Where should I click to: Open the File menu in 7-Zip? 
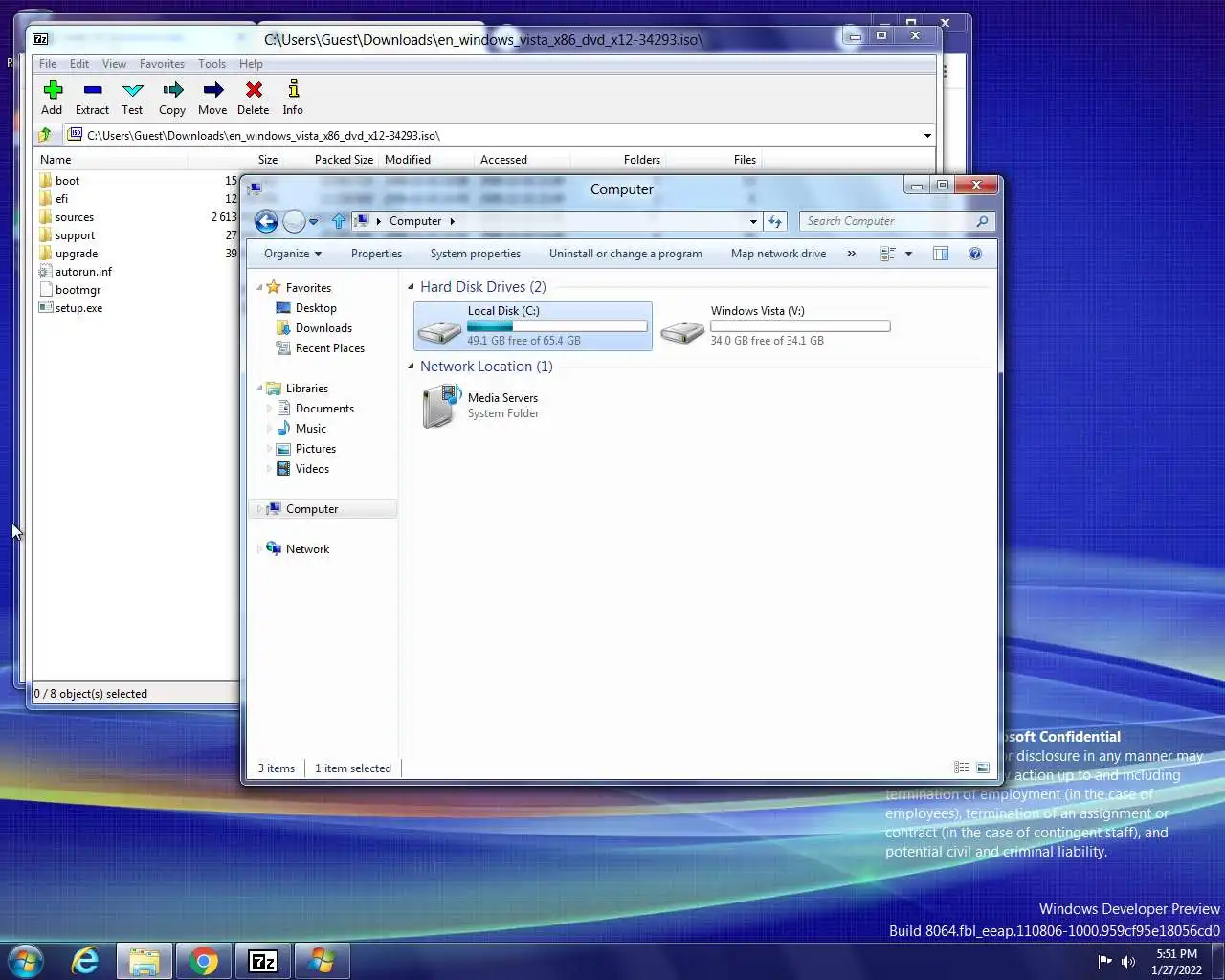click(48, 64)
